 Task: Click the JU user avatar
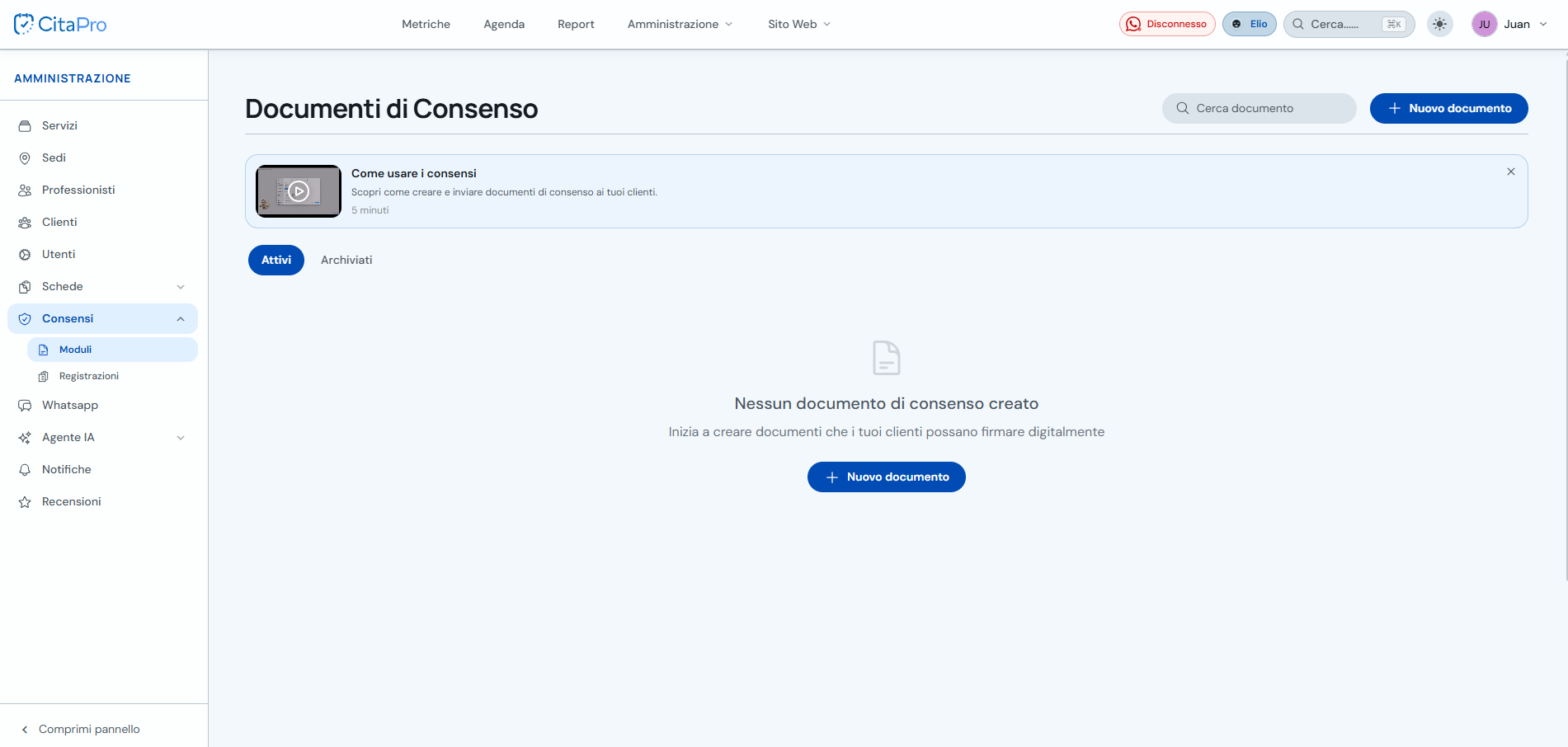1484,24
